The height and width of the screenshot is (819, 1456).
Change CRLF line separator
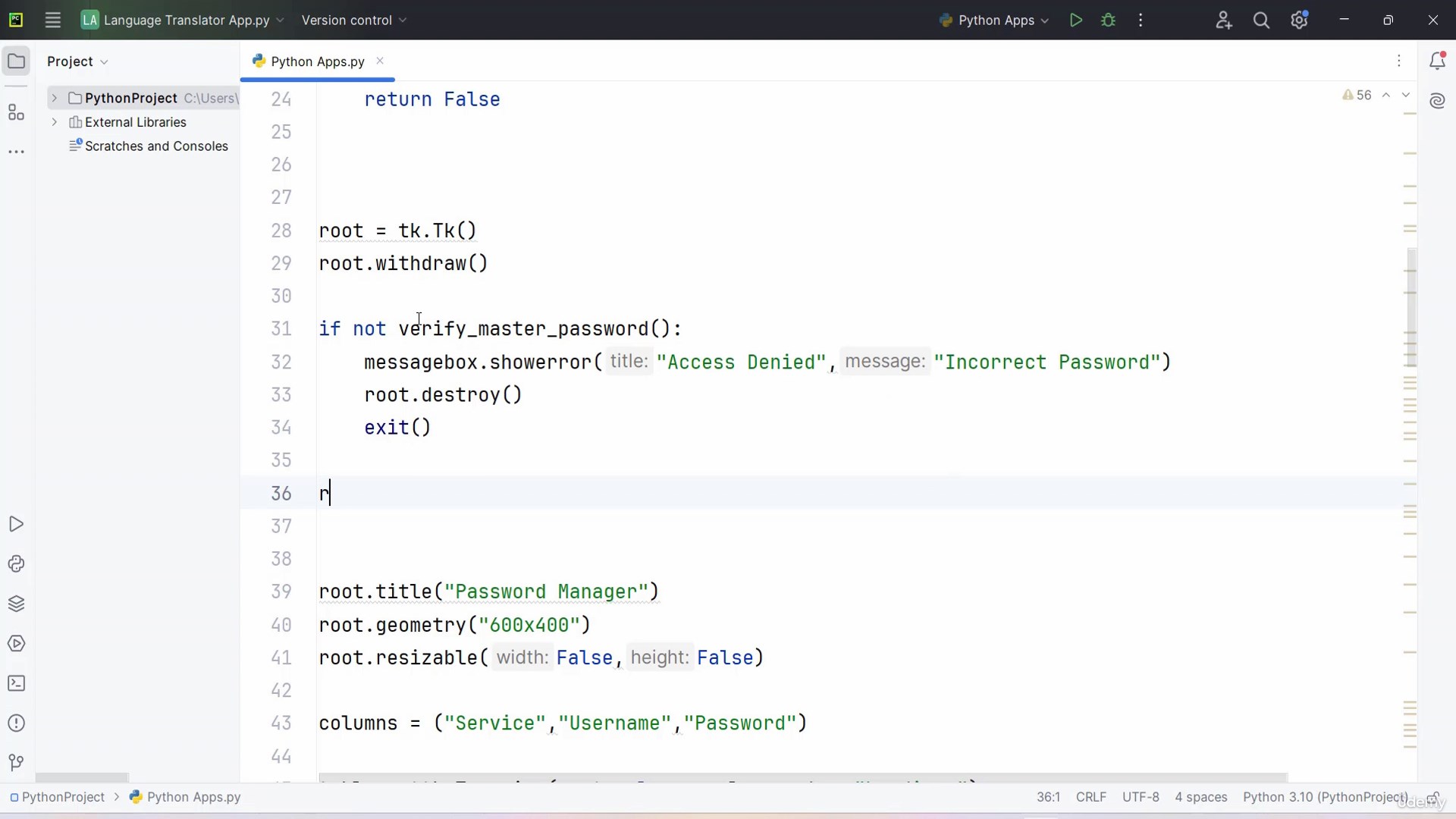pos(1090,798)
